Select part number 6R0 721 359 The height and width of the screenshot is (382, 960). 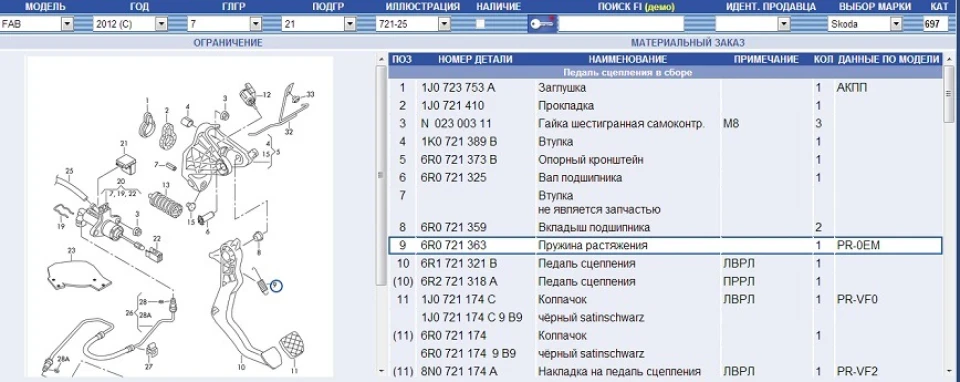coord(453,227)
